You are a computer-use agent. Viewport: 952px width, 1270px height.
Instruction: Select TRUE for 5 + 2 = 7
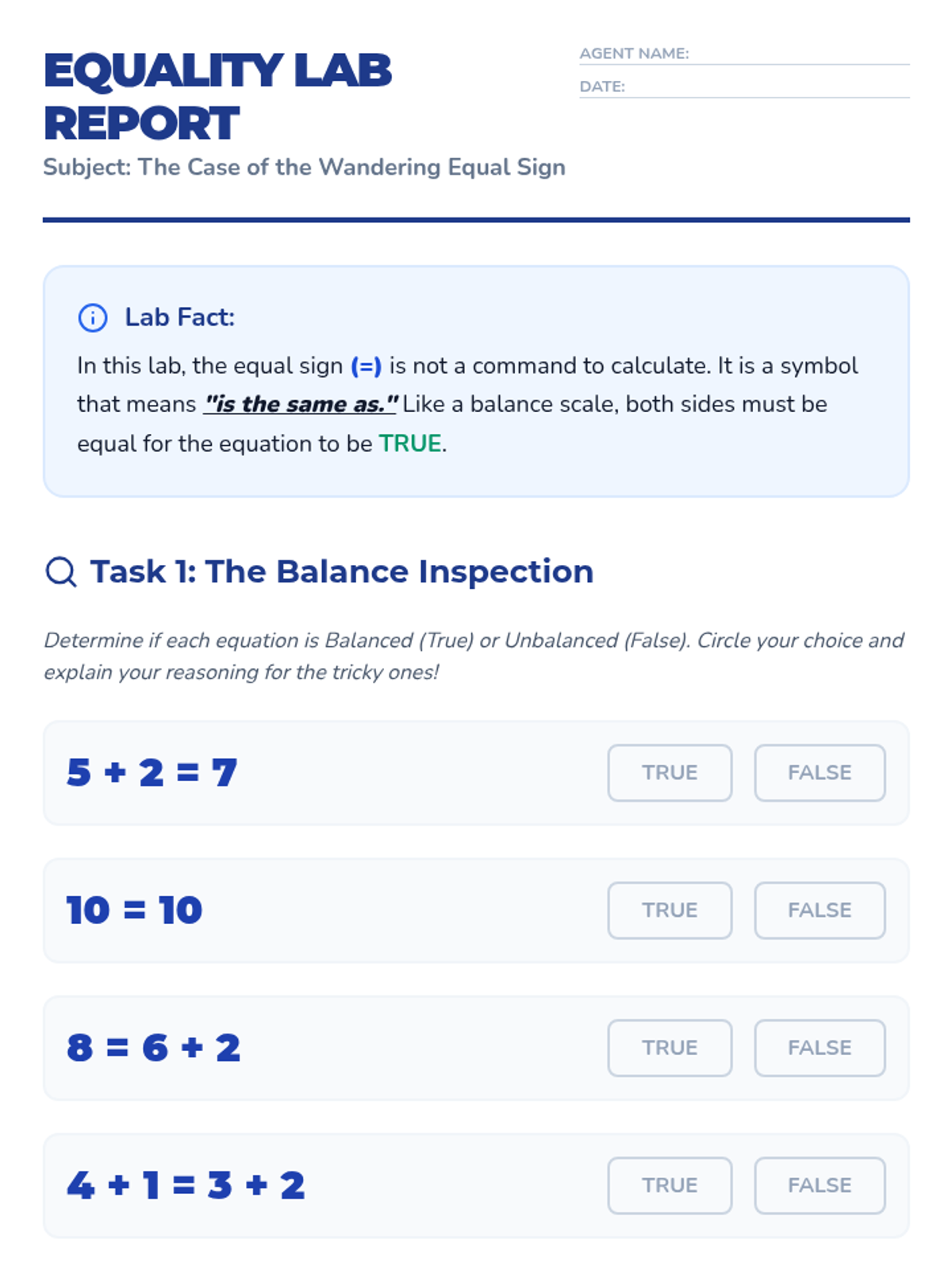670,772
